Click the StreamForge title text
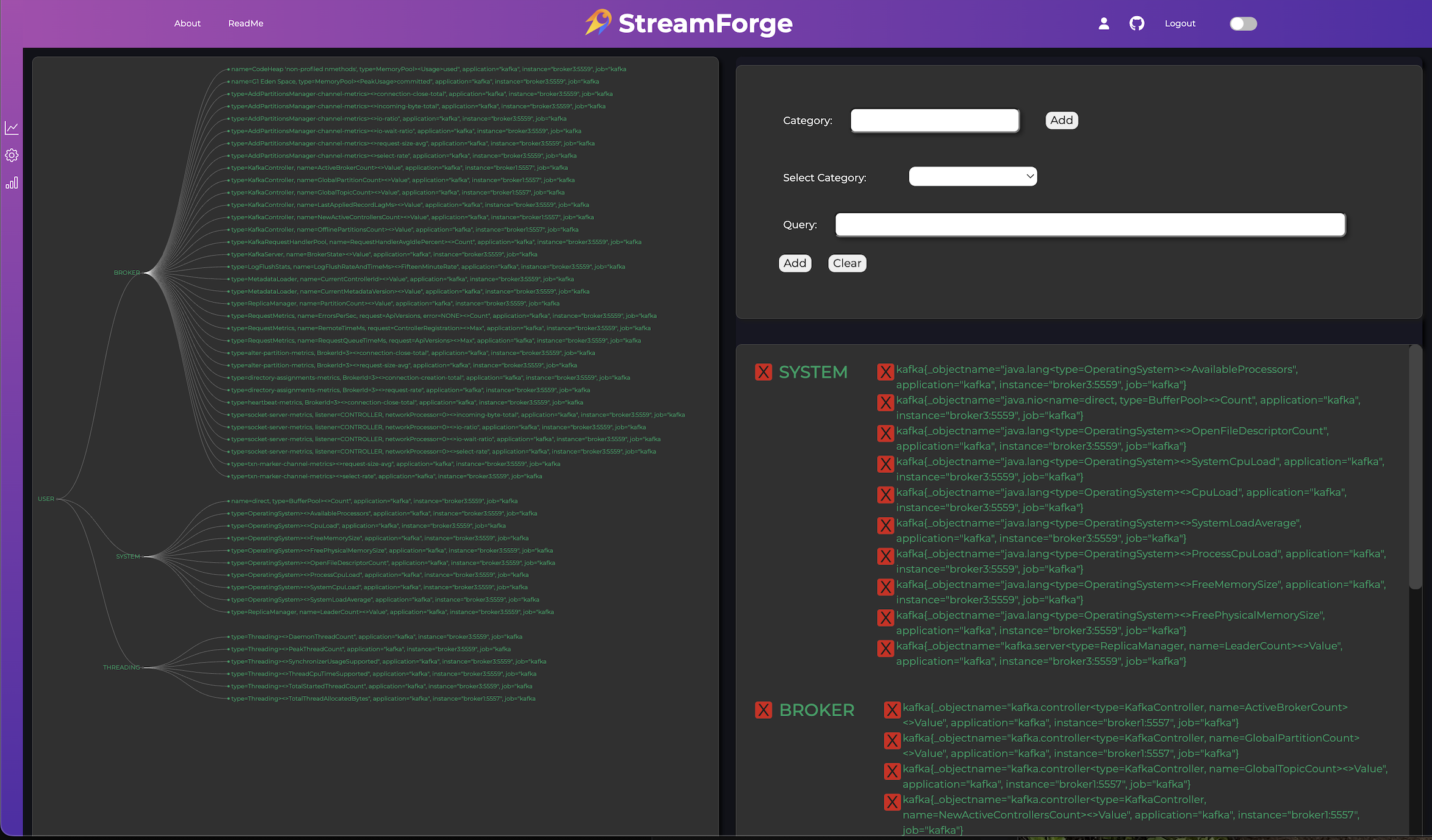Image resolution: width=1432 pixels, height=840 pixels. 706,23
